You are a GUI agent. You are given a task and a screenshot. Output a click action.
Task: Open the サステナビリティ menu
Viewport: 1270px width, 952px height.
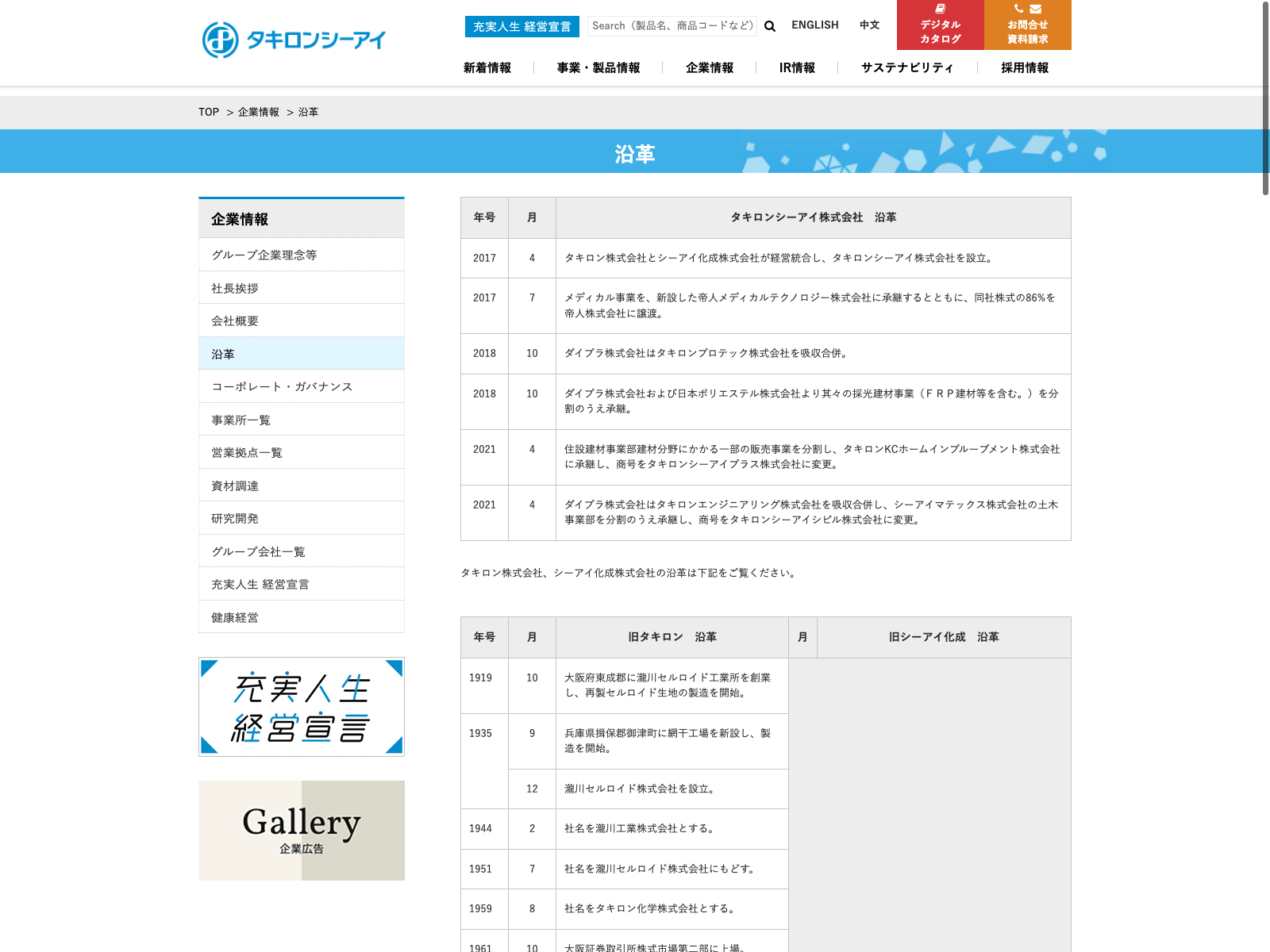[907, 68]
